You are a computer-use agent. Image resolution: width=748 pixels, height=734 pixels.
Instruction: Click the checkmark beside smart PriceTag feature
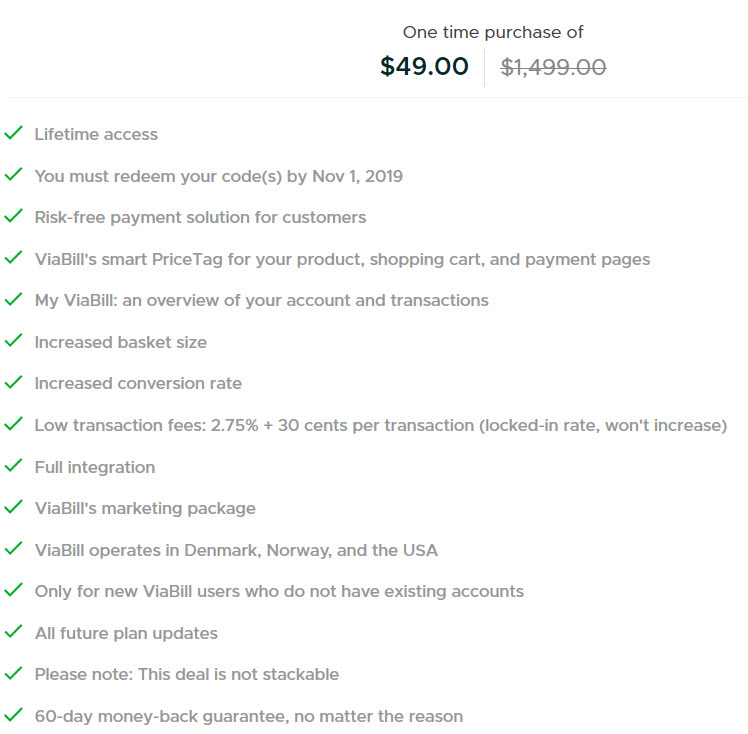coord(13,258)
